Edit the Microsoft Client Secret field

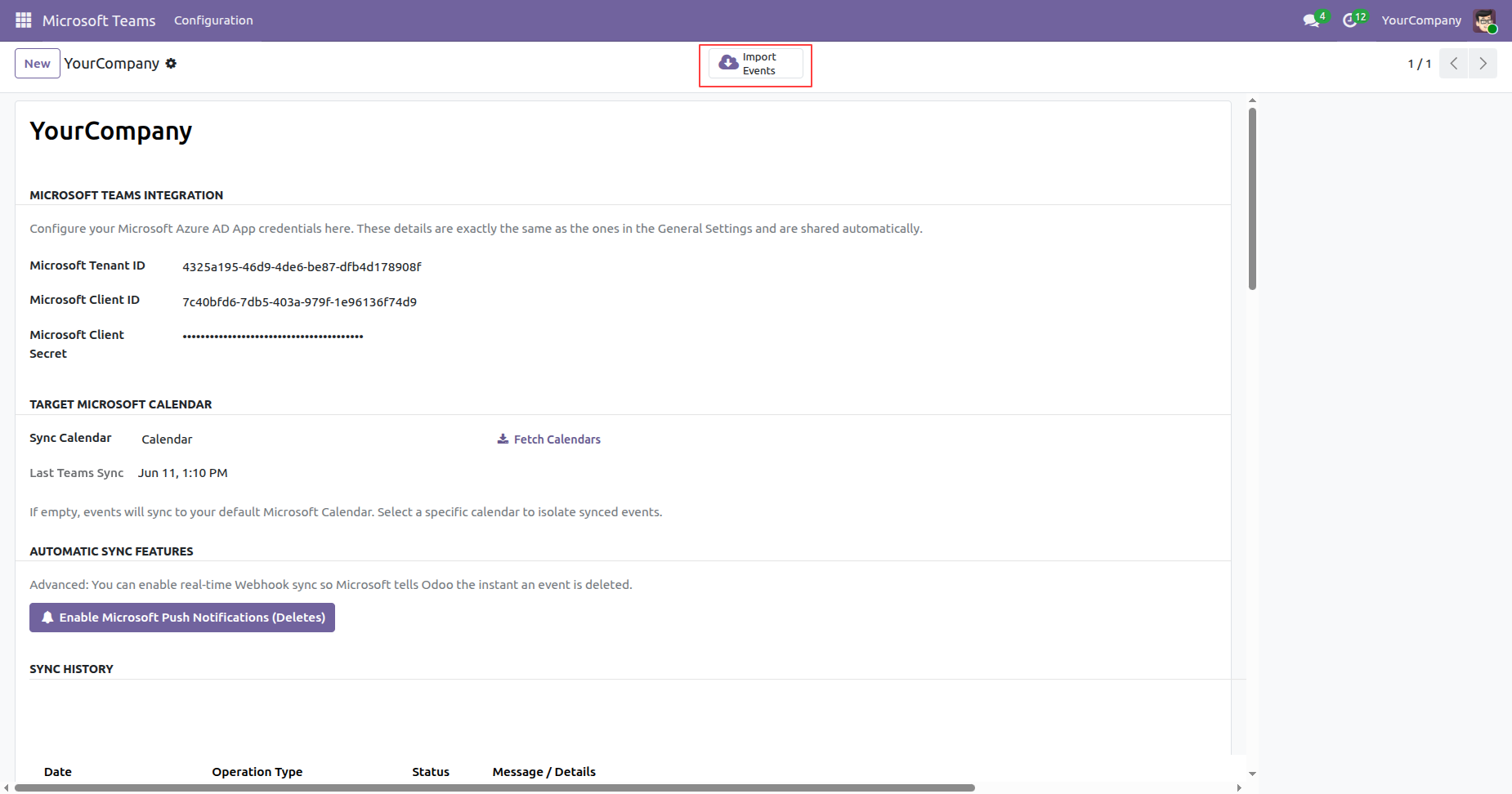tap(273, 336)
